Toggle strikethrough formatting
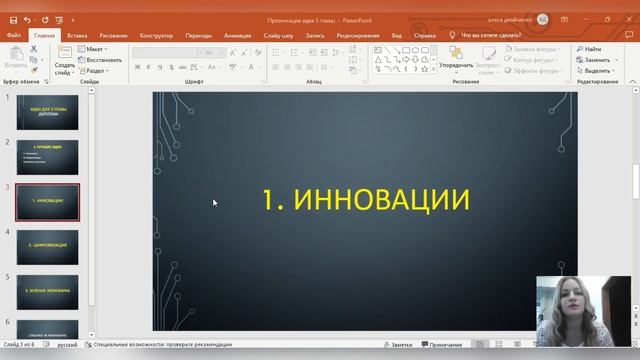Image resolution: width=640 pixels, height=360 pixels. [x=182, y=67]
